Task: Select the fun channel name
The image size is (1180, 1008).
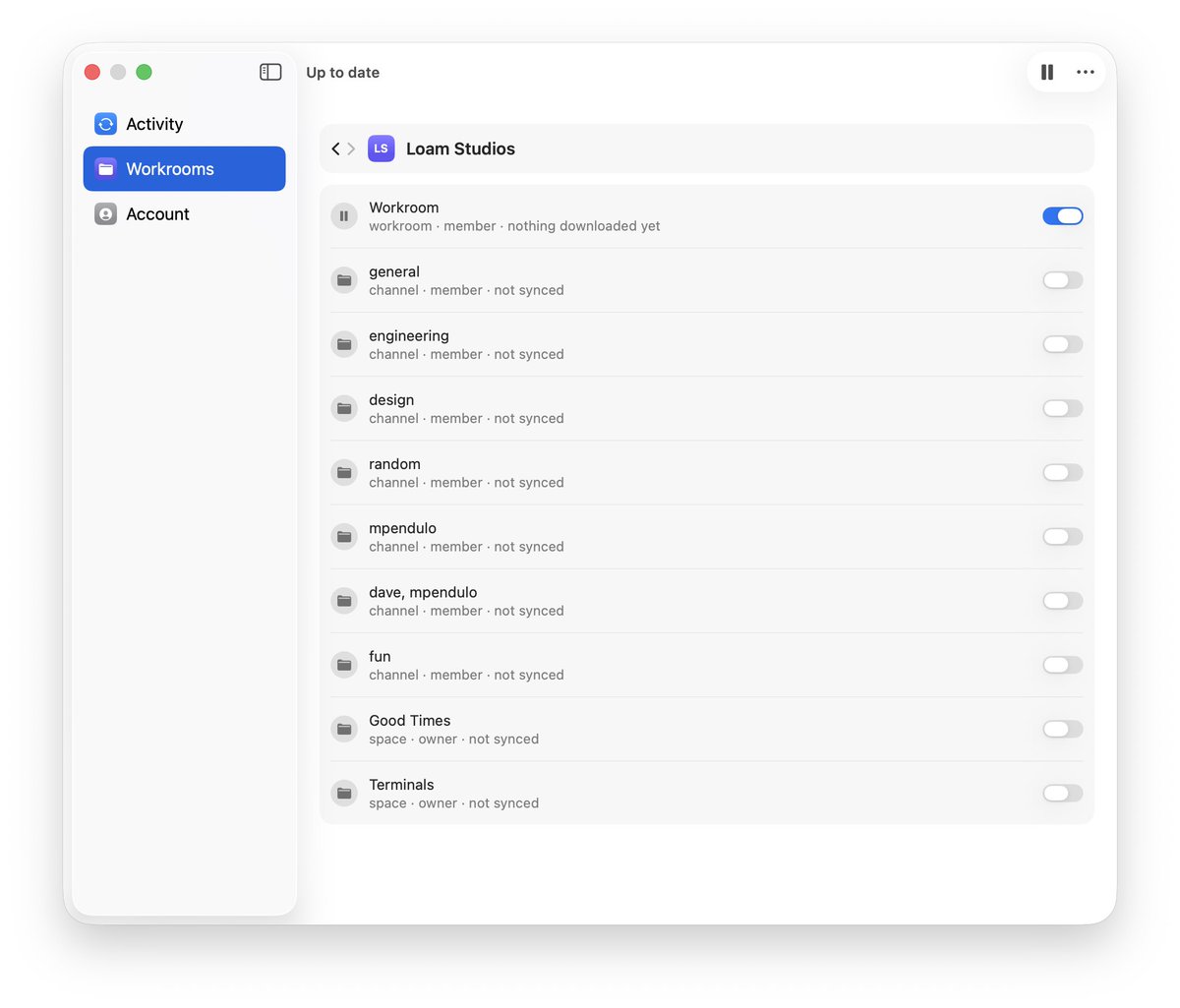Action: 380,656
